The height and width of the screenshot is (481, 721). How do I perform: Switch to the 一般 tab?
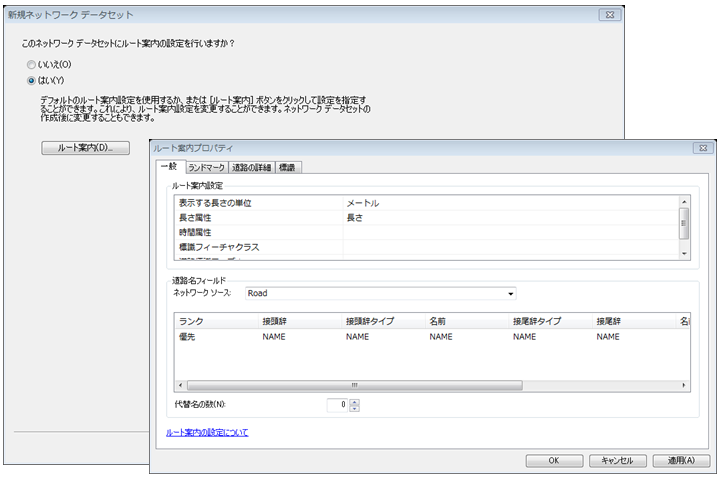pos(168,167)
